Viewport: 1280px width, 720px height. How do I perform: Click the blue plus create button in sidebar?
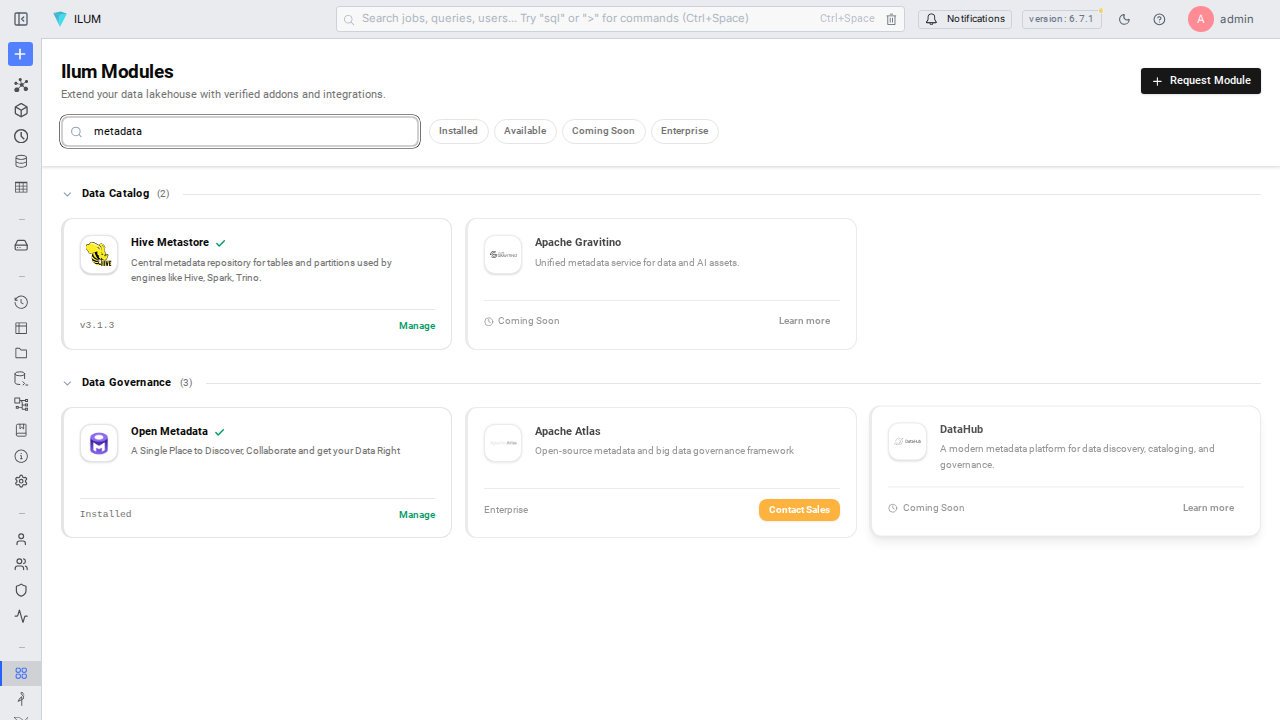point(20,54)
